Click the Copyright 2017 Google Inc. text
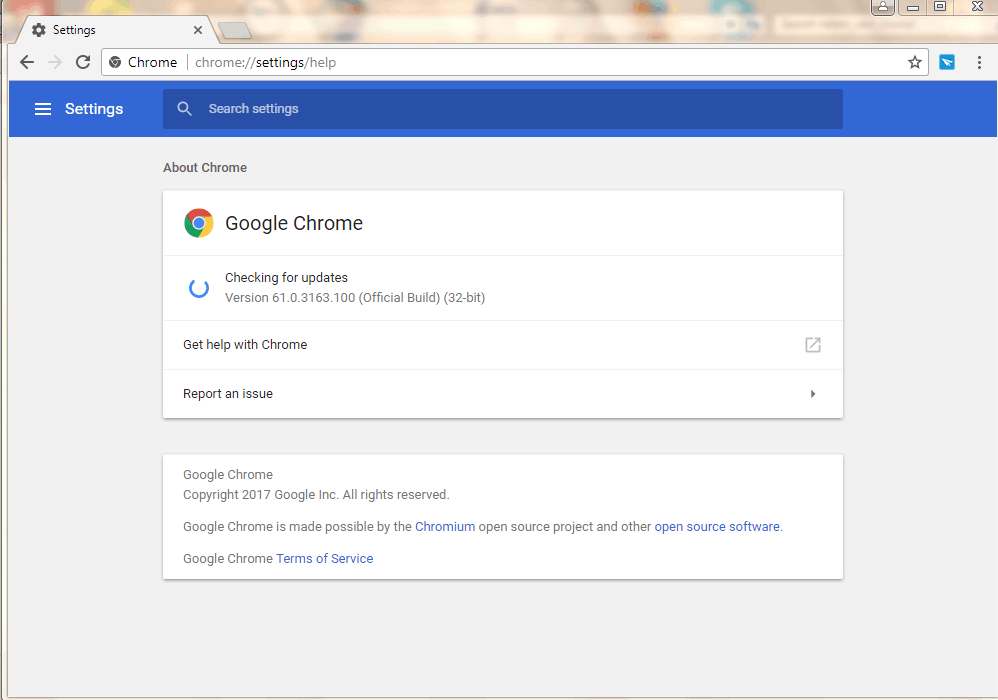This screenshot has width=998, height=700. 316,495
